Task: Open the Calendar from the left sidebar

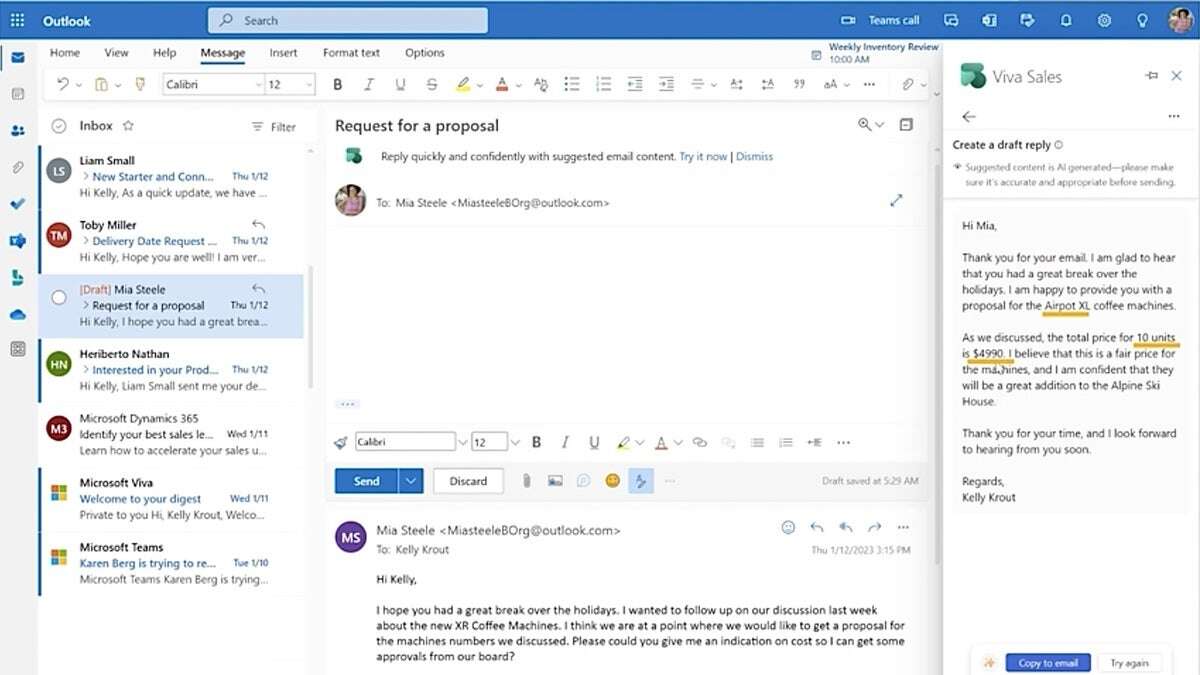Action: 15,93
